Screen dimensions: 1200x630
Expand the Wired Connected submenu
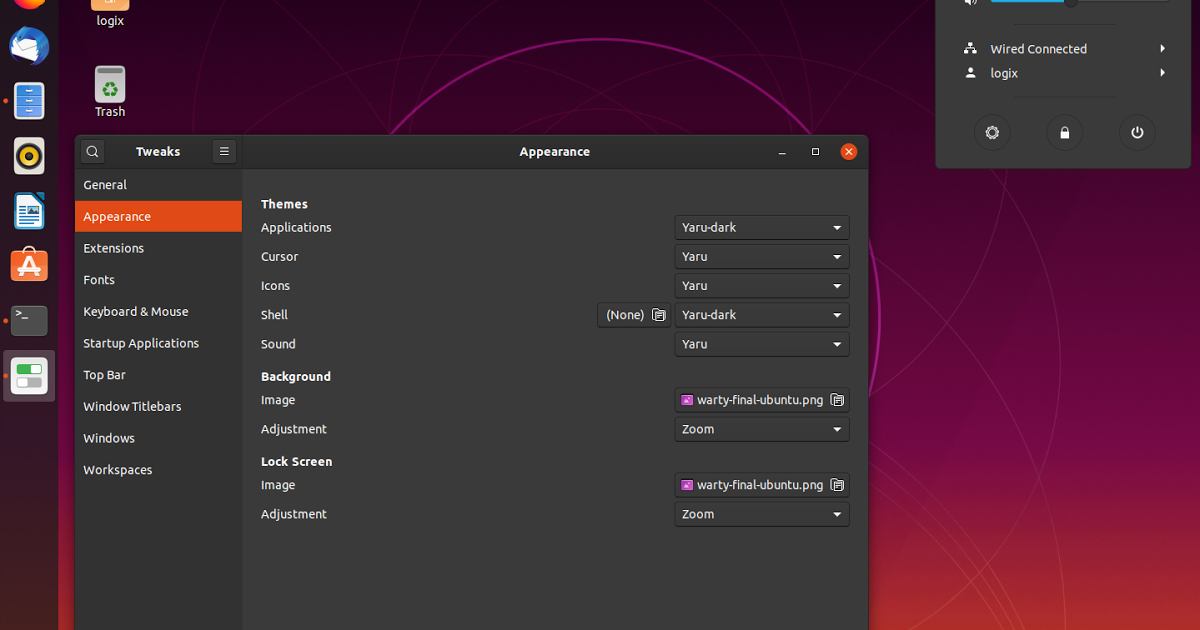pos(1065,49)
